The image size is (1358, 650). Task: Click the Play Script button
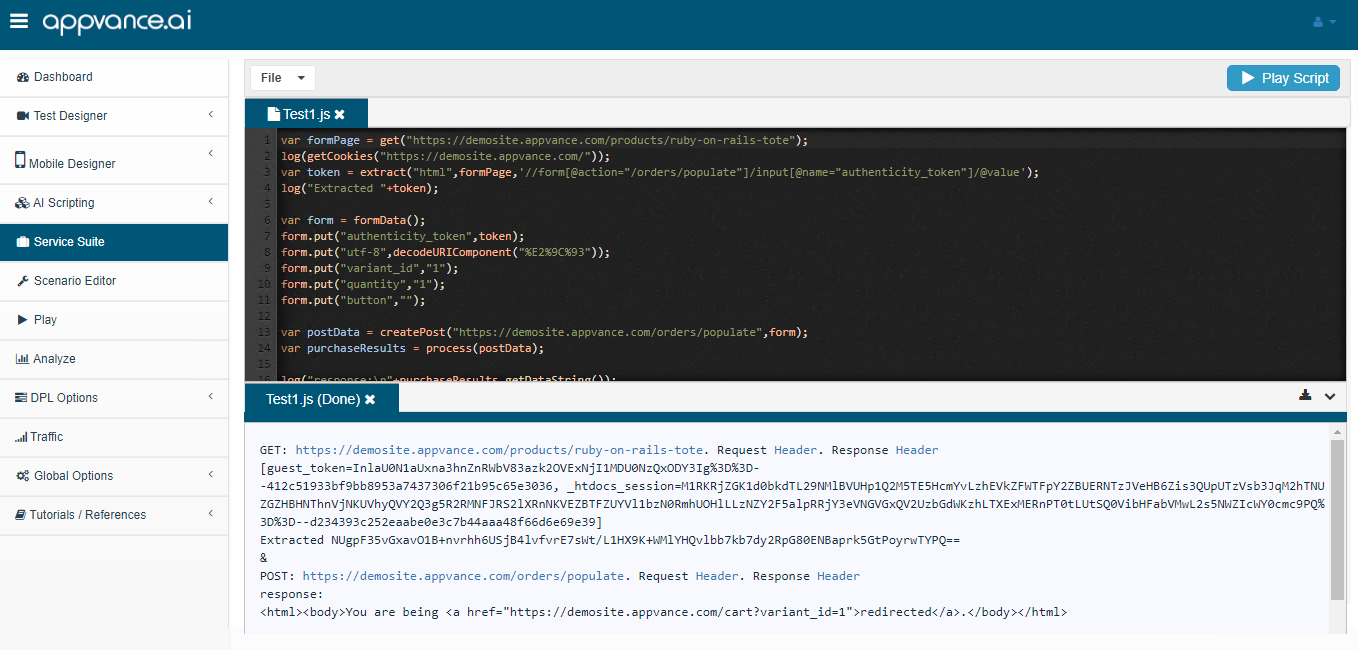click(1283, 78)
